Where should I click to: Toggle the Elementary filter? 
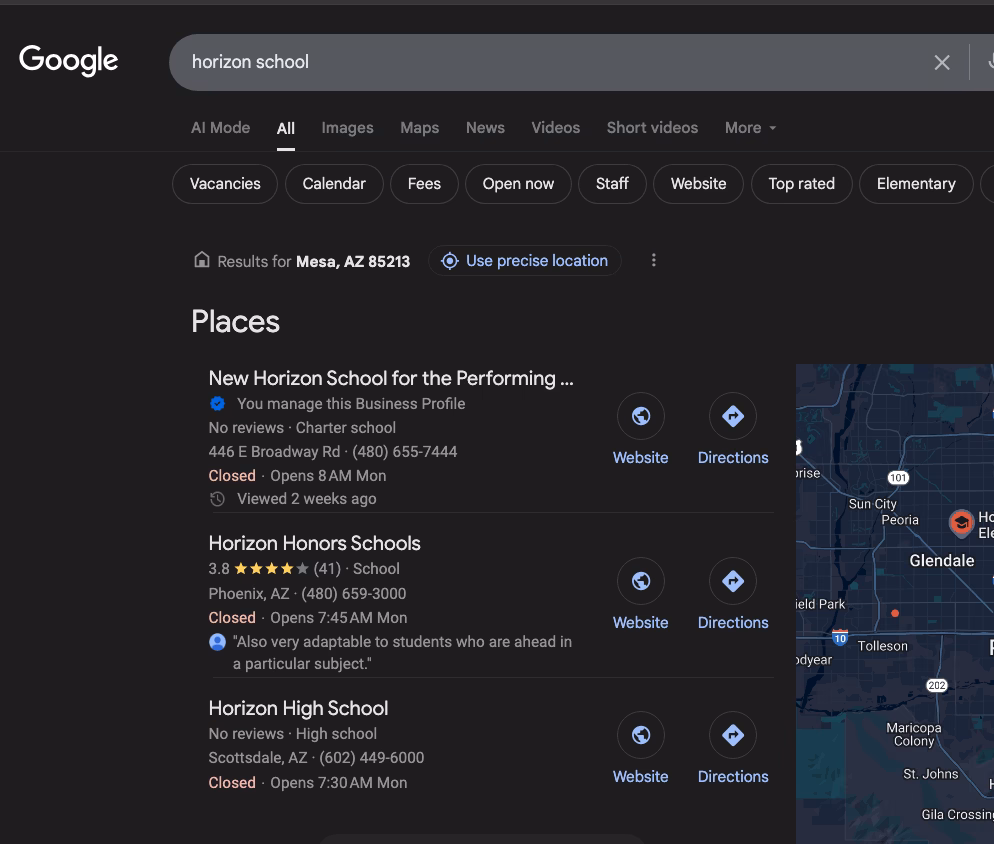pos(916,184)
